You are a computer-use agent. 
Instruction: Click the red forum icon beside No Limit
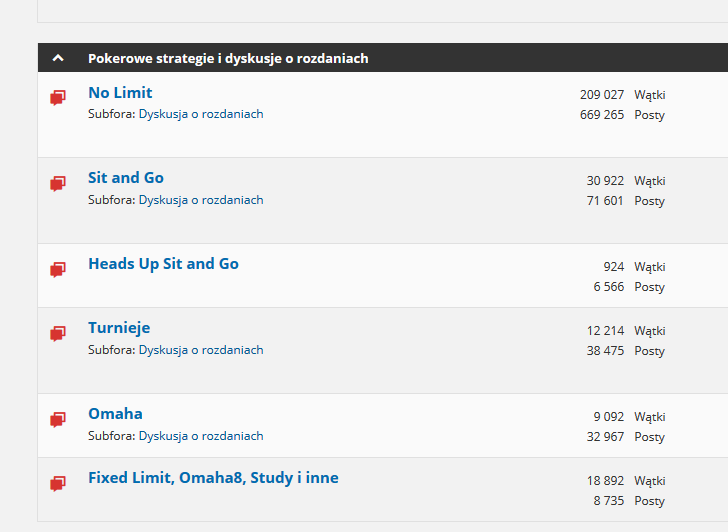58,97
